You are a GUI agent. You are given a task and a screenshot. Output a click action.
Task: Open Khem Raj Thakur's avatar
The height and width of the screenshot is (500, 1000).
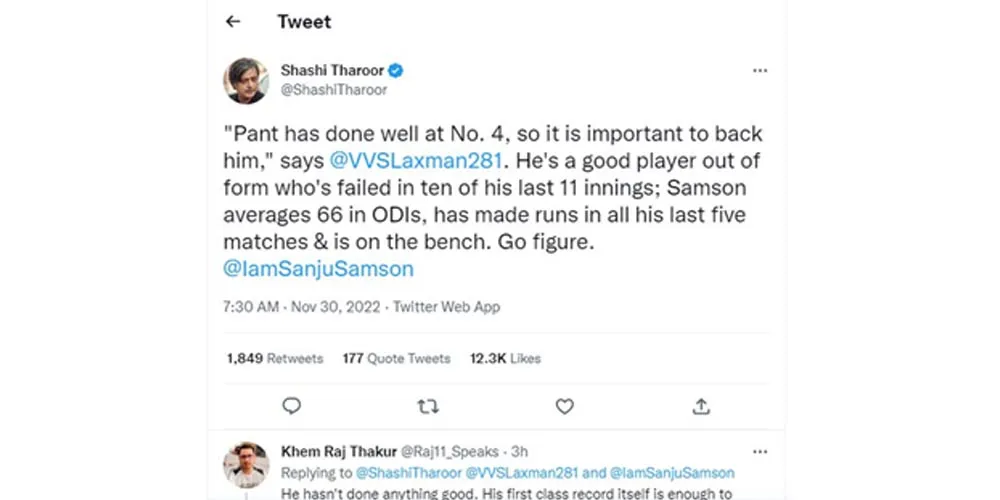coord(246,464)
